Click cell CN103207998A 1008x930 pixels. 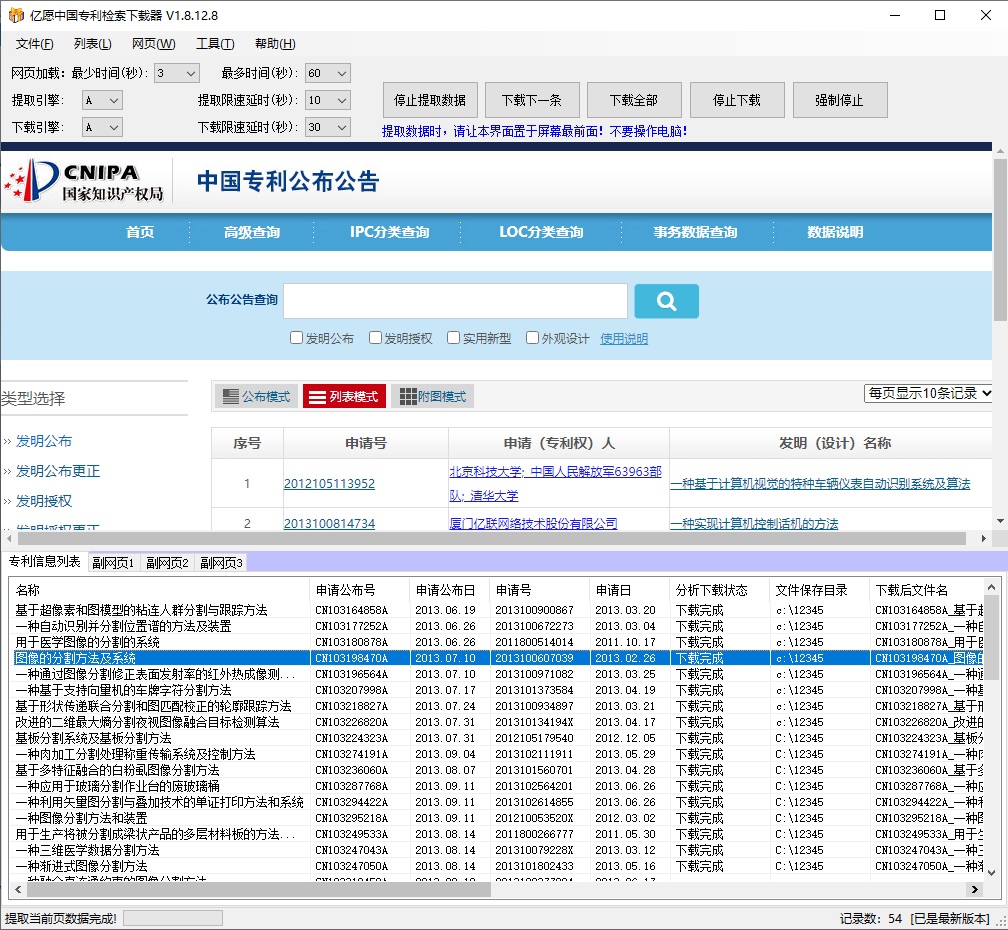[352, 690]
